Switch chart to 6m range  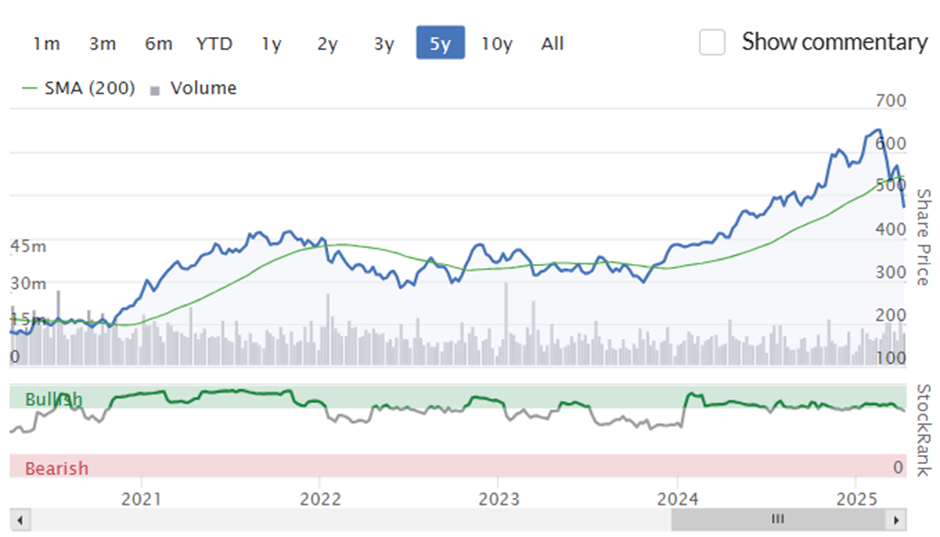pyautogui.click(x=158, y=43)
